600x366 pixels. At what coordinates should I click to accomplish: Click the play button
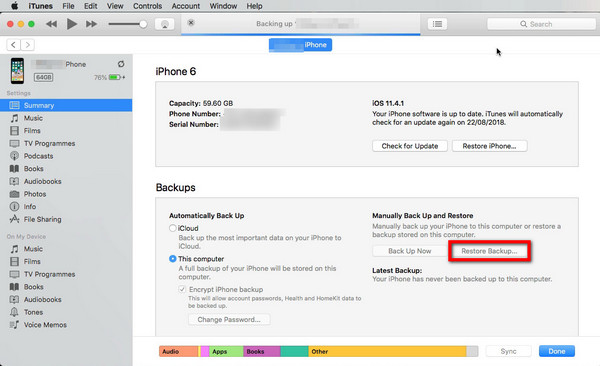click(72, 24)
